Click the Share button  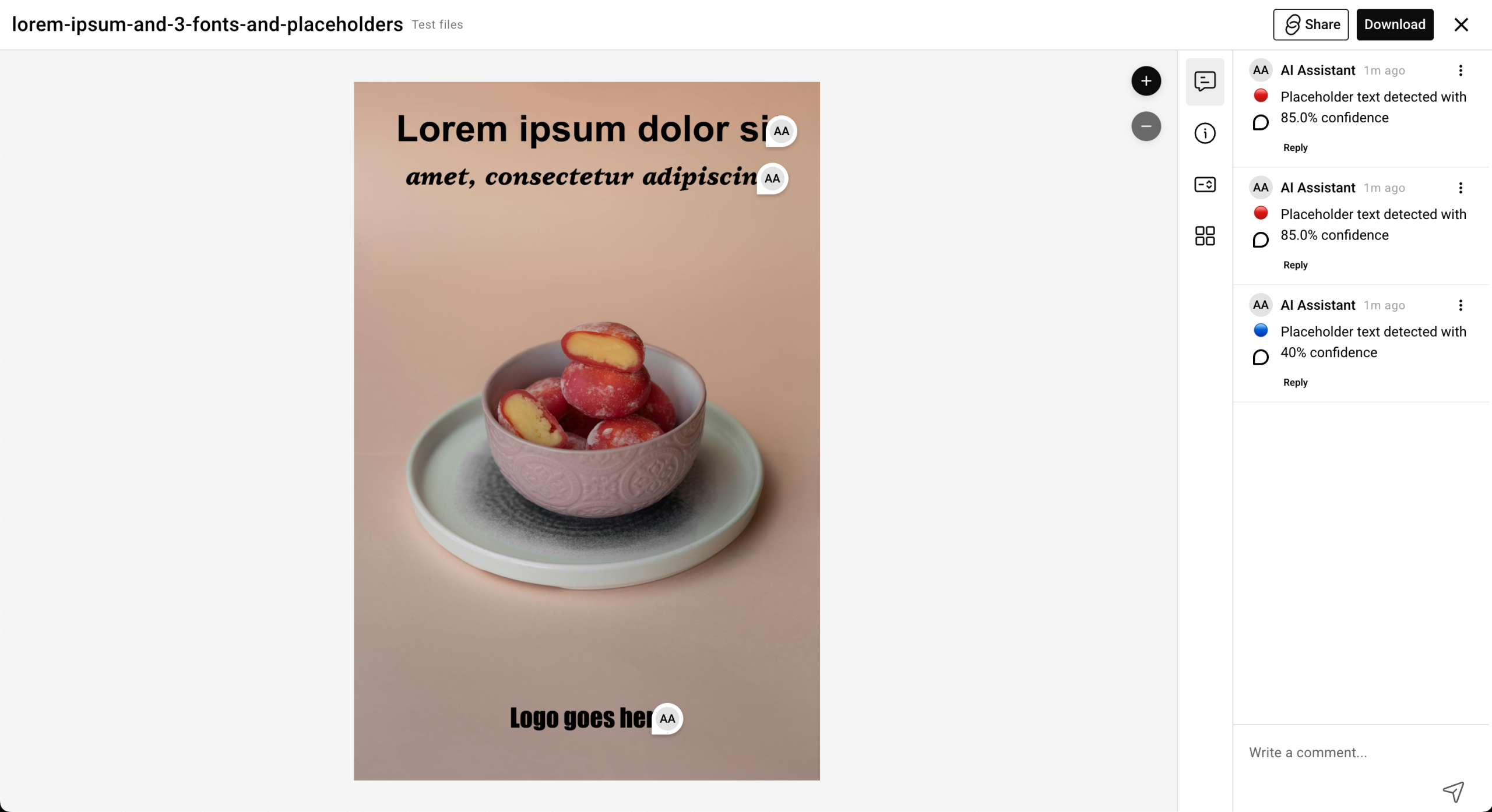tap(1311, 24)
